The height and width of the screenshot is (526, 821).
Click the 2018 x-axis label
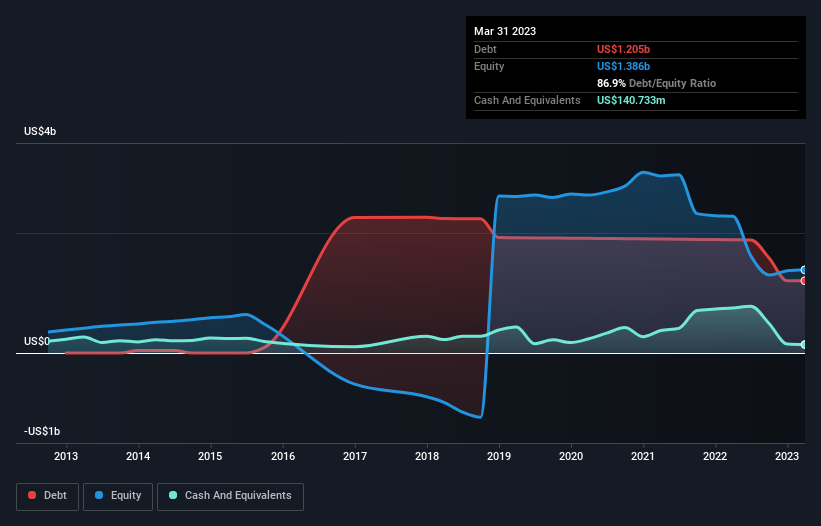[x=427, y=456]
